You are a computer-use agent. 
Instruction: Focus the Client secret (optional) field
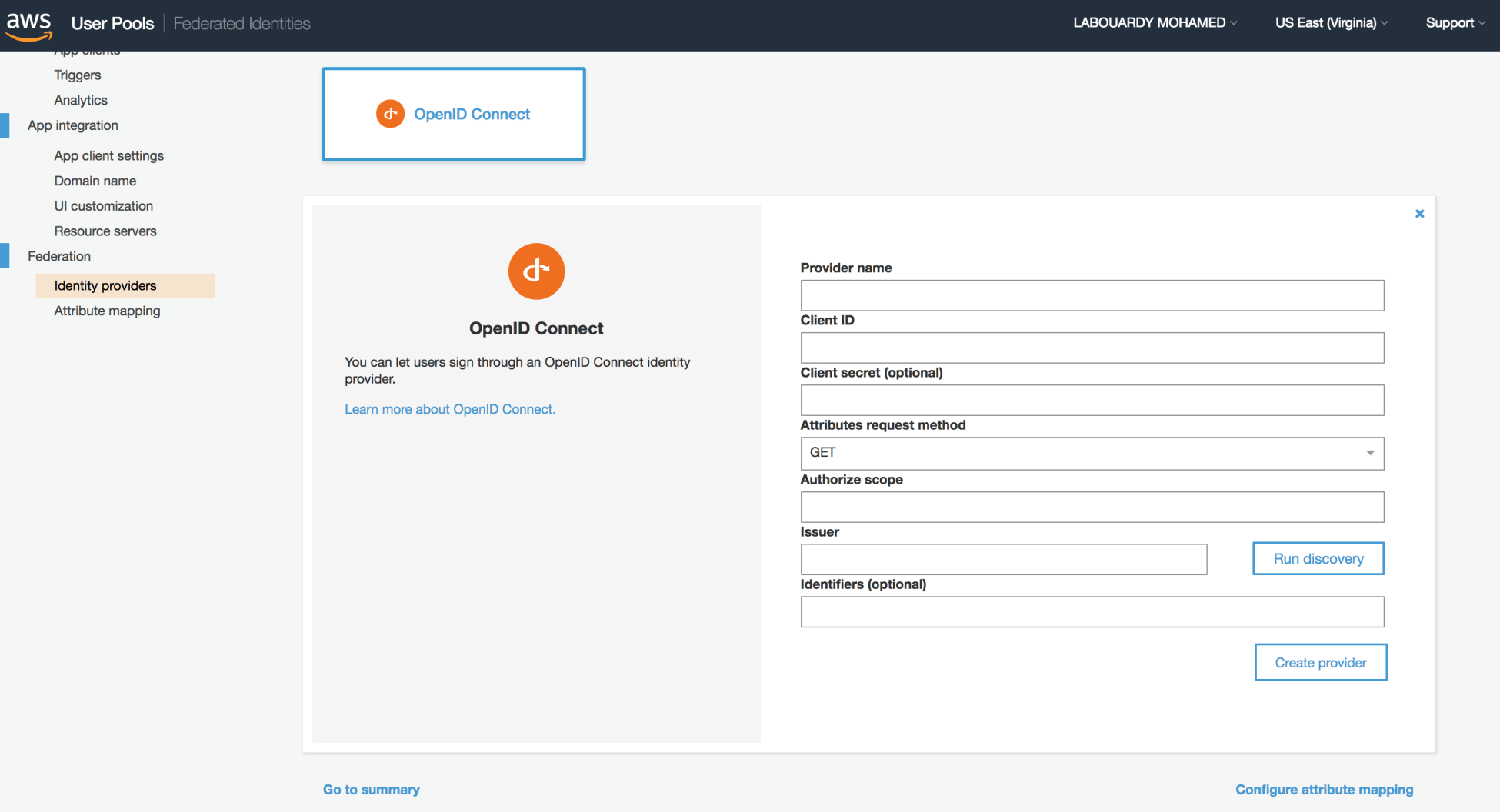click(x=1092, y=400)
